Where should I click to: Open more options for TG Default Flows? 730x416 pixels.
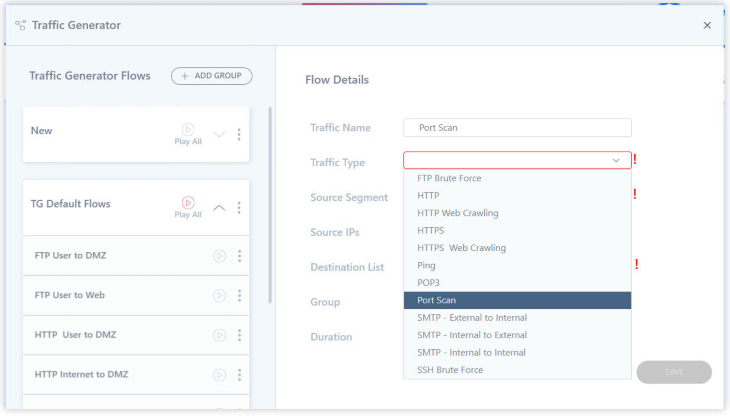tap(239, 208)
